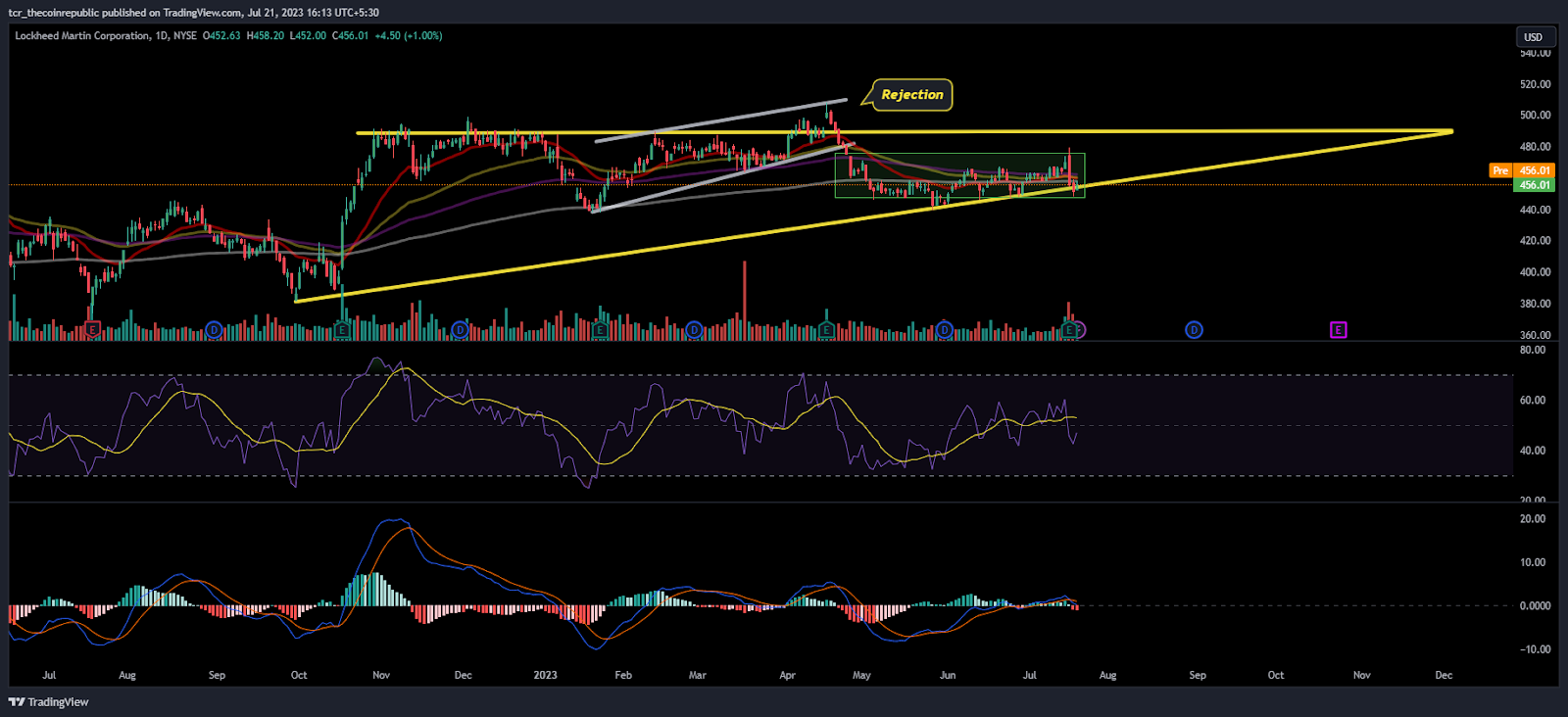Click the earnings marker in mid-April 2023
This screenshot has width=1568, height=717.
pos(826,330)
